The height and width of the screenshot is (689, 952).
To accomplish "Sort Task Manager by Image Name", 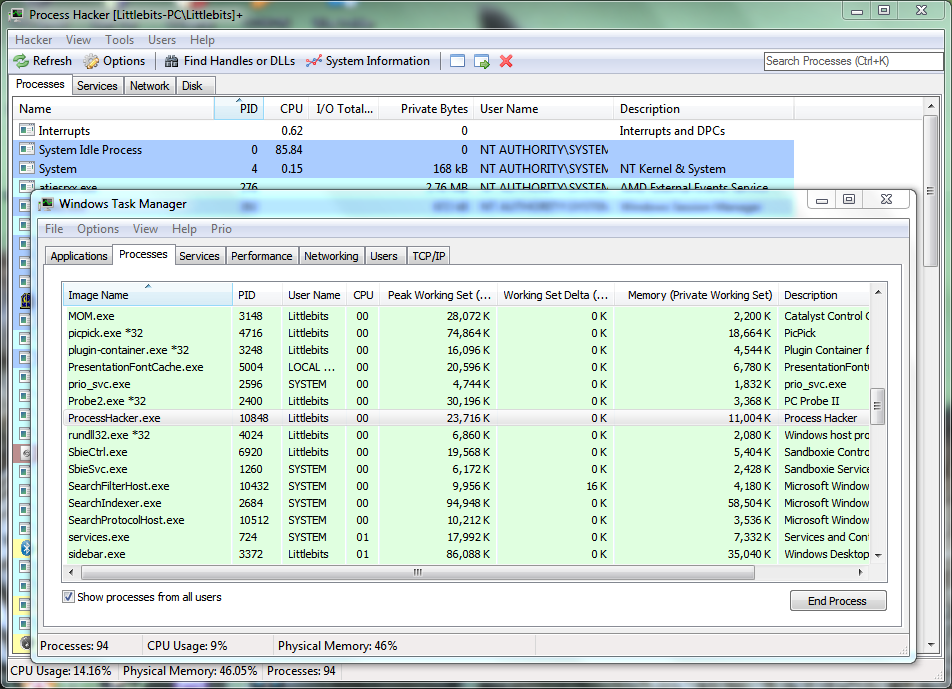I will (147, 295).
